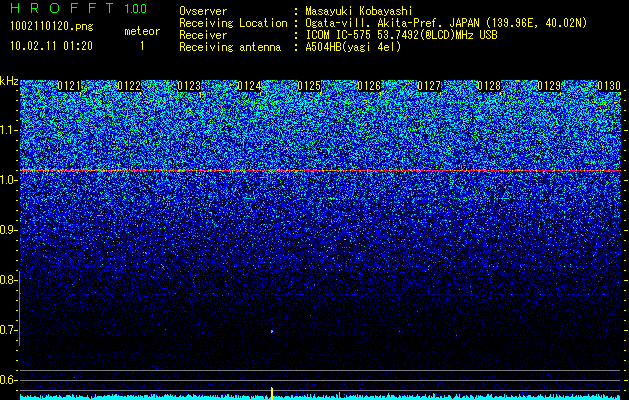
Task: Click the observer name Masayuki Kobayashi
Action: (x=359, y=11)
